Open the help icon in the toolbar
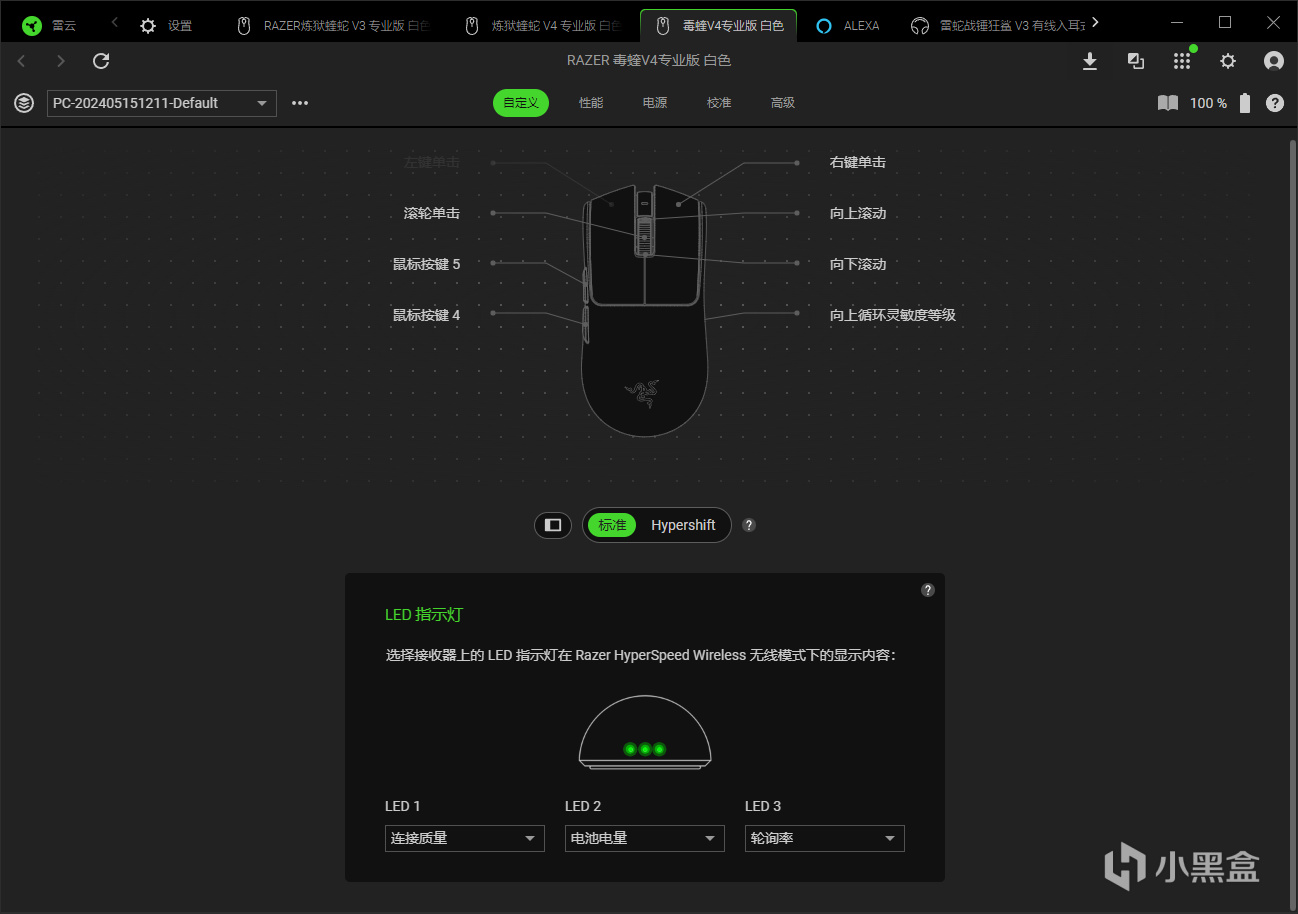This screenshot has height=914, width=1298. coord(1275,103)
